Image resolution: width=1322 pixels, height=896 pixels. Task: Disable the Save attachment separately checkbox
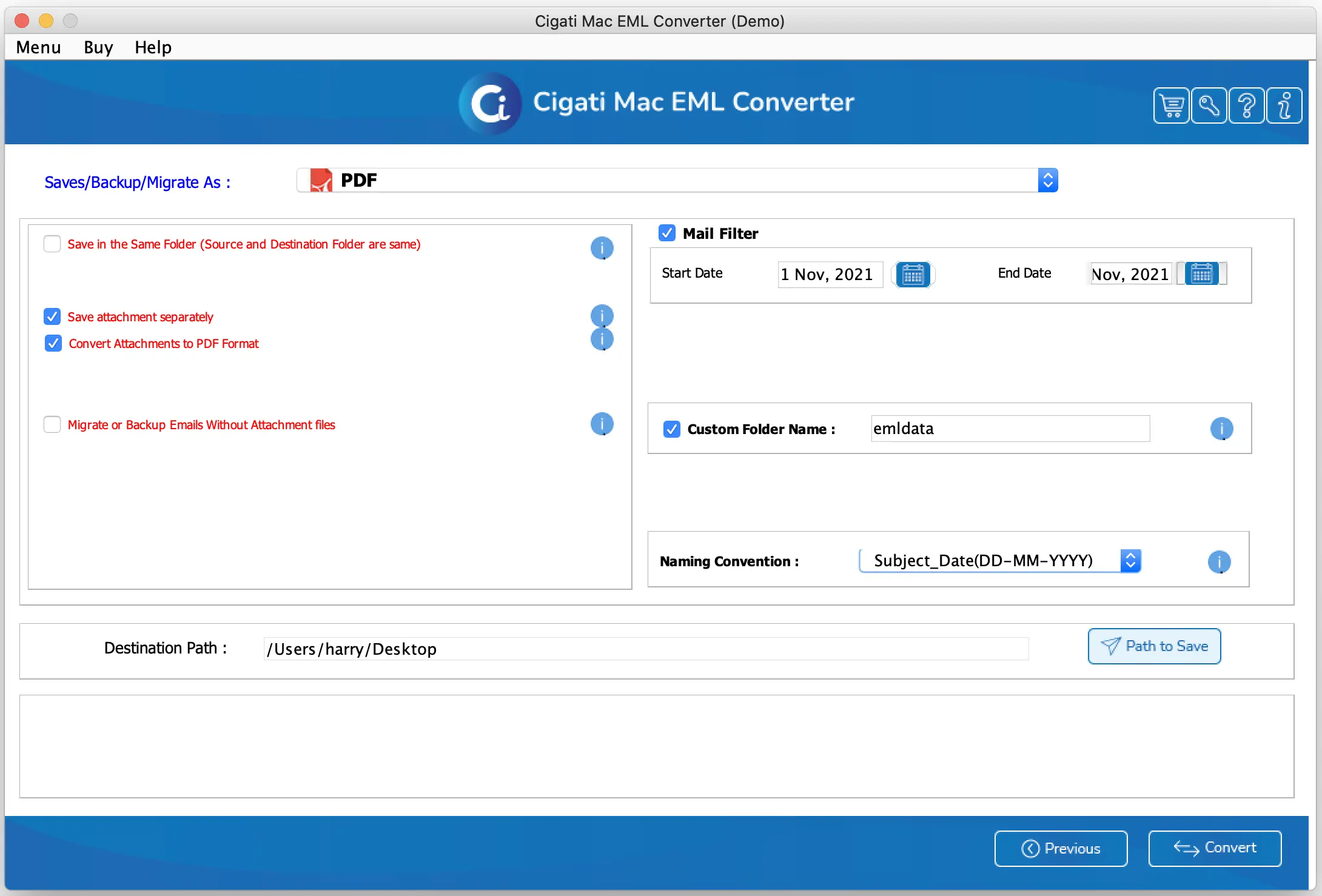[51, 317]
